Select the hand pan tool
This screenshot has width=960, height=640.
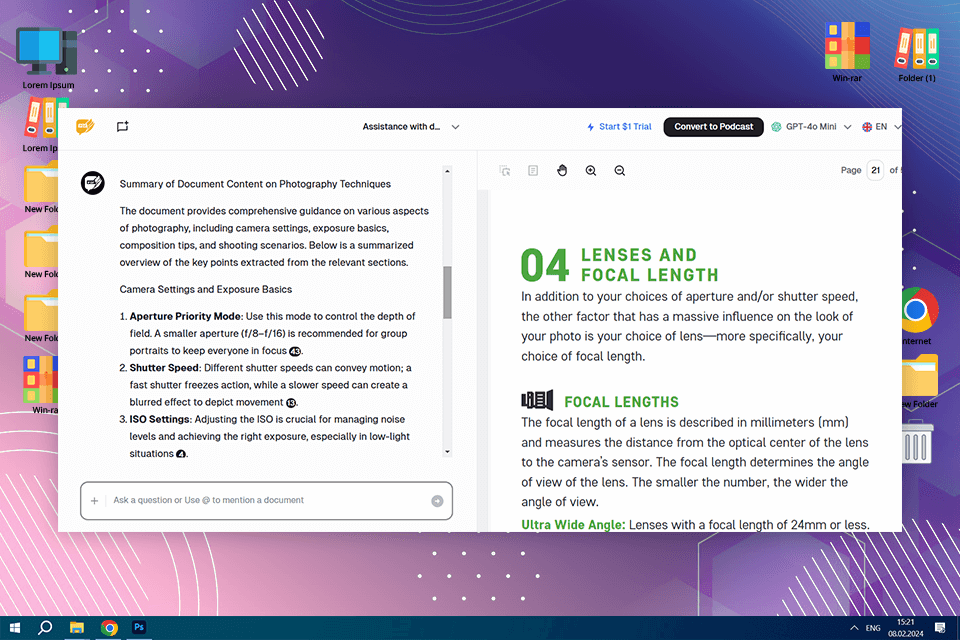point(561,170)
